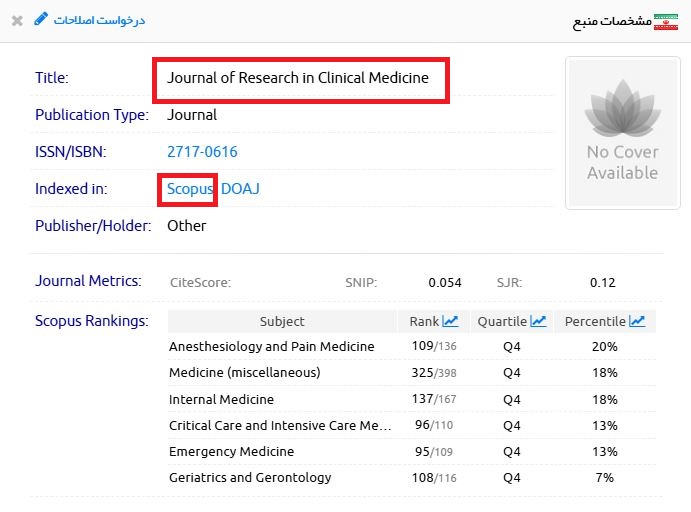
Task: Select the Critical Care and Intensive Care row
Action: click(x=280, y=425)
